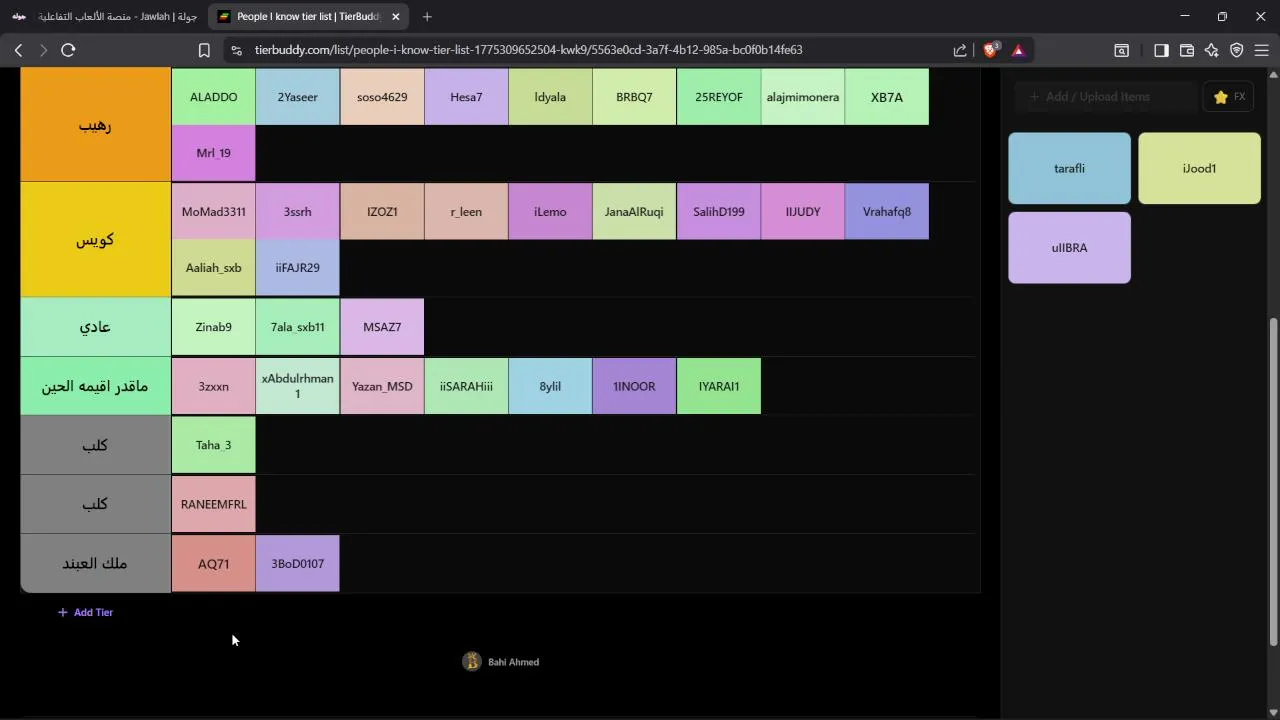Viewport: 1280px width, 720px height.
Task: Open a new tab with the plus button
Action: click(427, 16)
